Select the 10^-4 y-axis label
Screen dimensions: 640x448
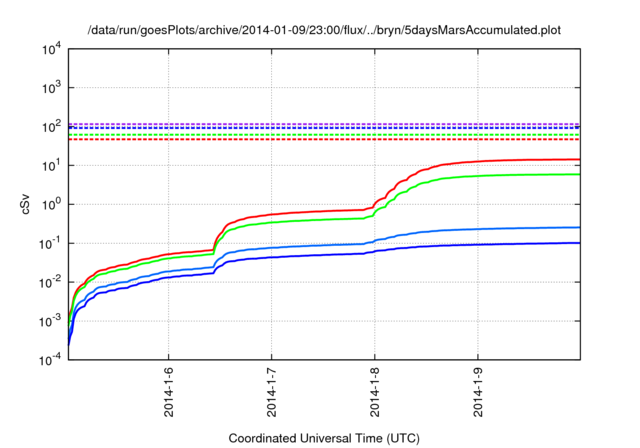coord(51,359)
